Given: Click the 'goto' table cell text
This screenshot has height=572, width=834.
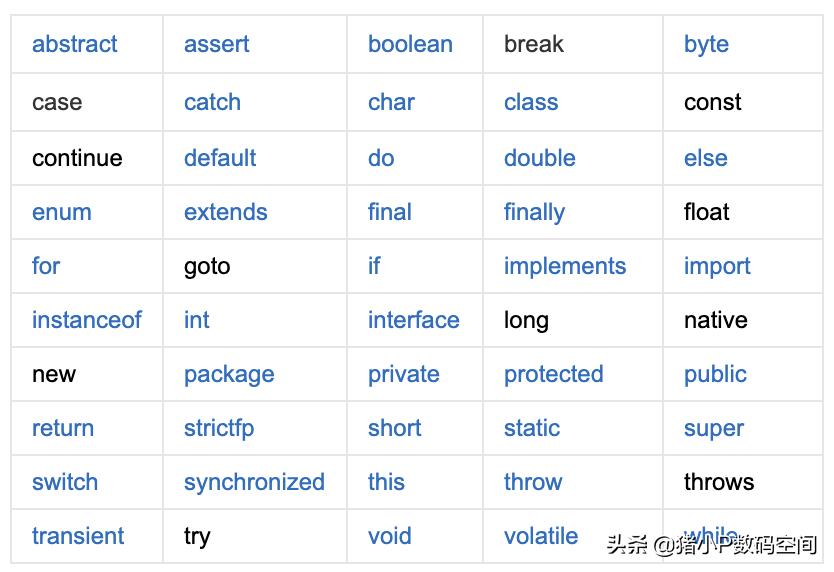Looking at the screenshot, I should (x=207, y=266).
